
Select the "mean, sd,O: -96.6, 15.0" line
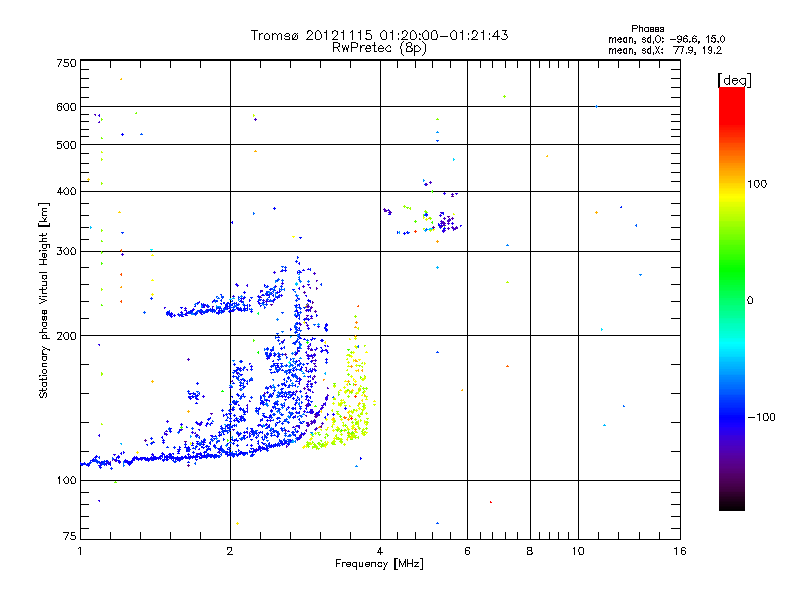click(666, 39)
